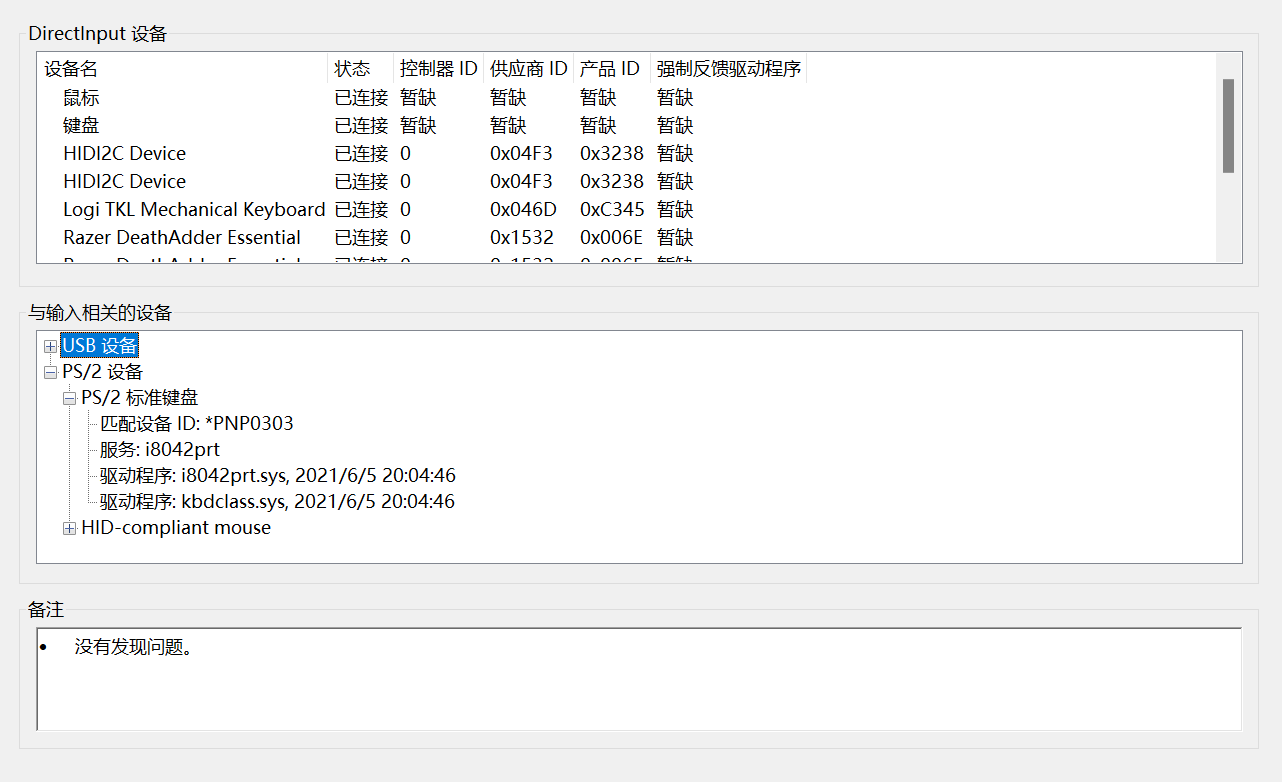This screenshot has height=782, width=1282.
Task: Click product ID 0xC345 cell
Action: click(612, 210)
